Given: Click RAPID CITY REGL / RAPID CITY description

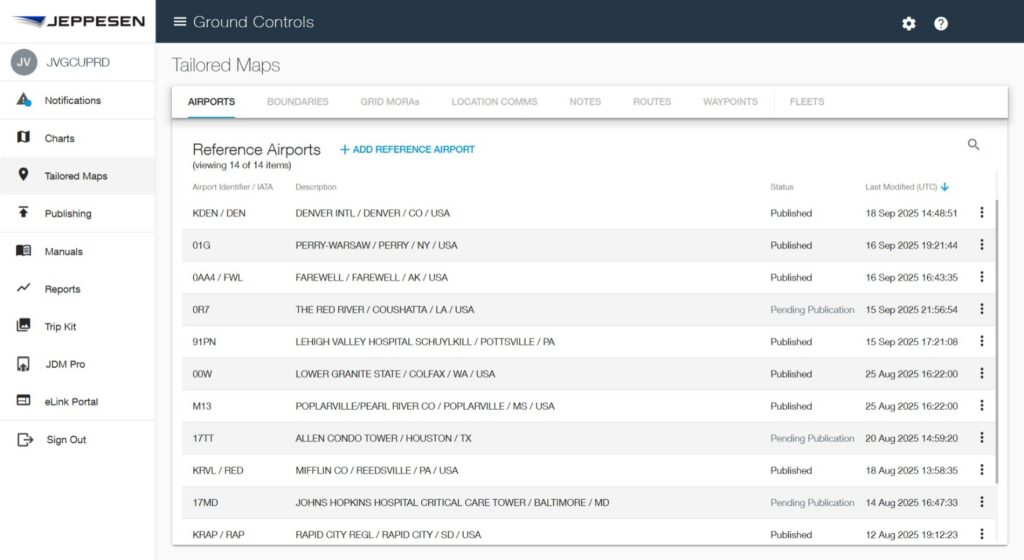Looking at the screenshot, I should [x=388, y=535].
